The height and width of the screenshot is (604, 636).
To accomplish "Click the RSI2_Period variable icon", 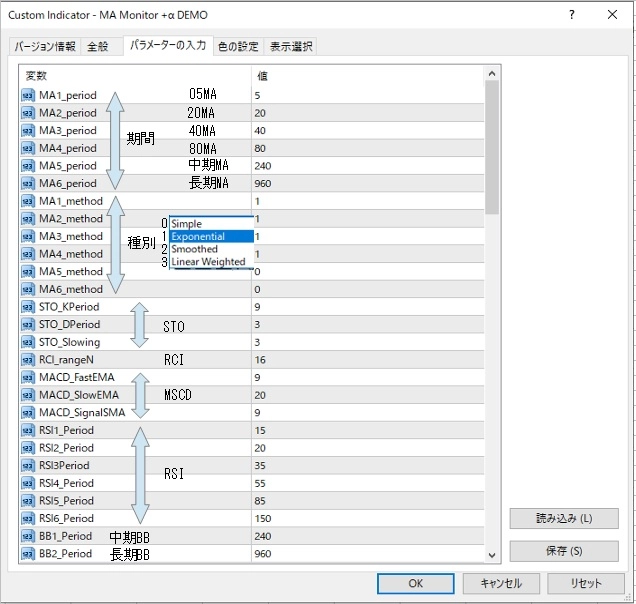I will point(28,448).
